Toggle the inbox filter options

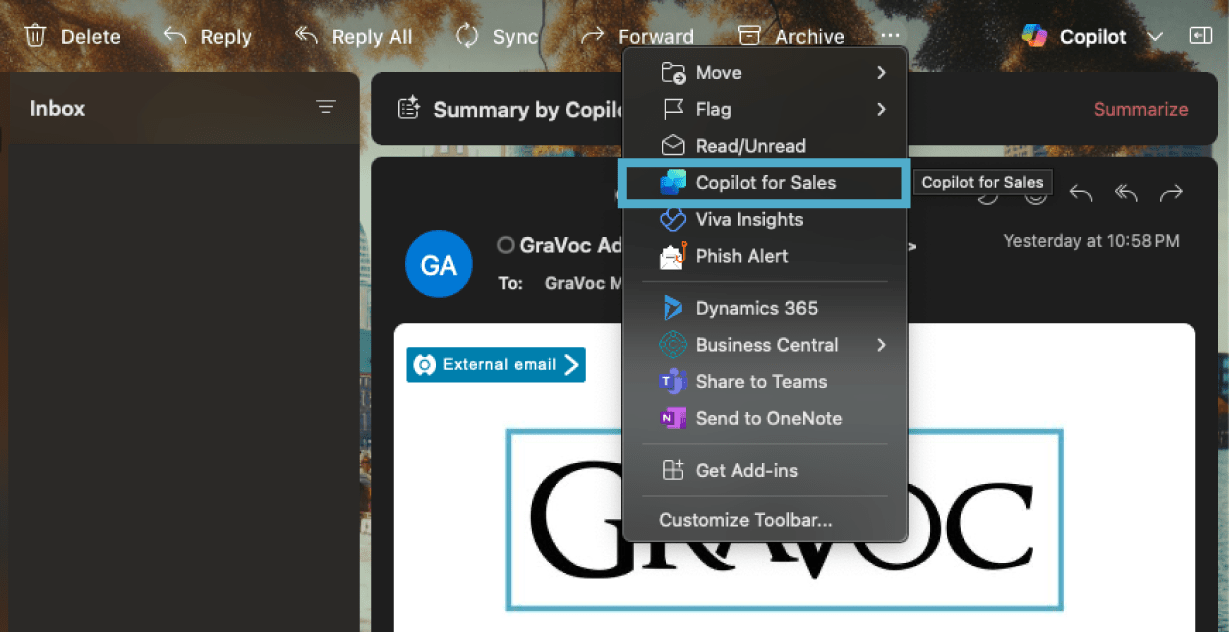pyautogui.click(x=325, y=106)
